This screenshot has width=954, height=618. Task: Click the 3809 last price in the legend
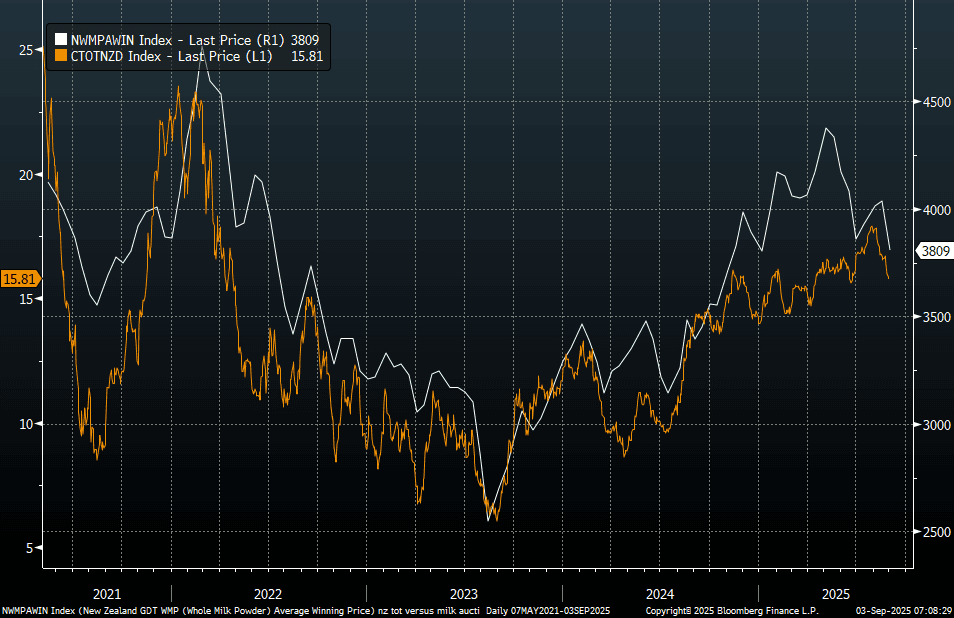point(305,40)
